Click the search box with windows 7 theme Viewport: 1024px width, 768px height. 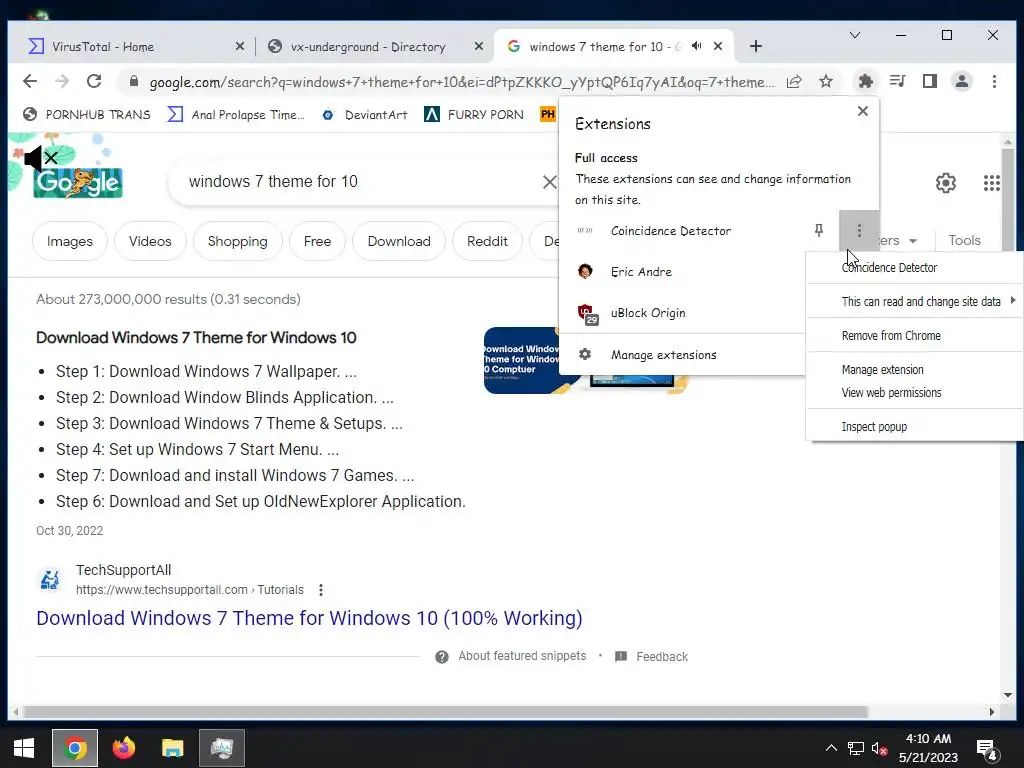tap(358, 182)
